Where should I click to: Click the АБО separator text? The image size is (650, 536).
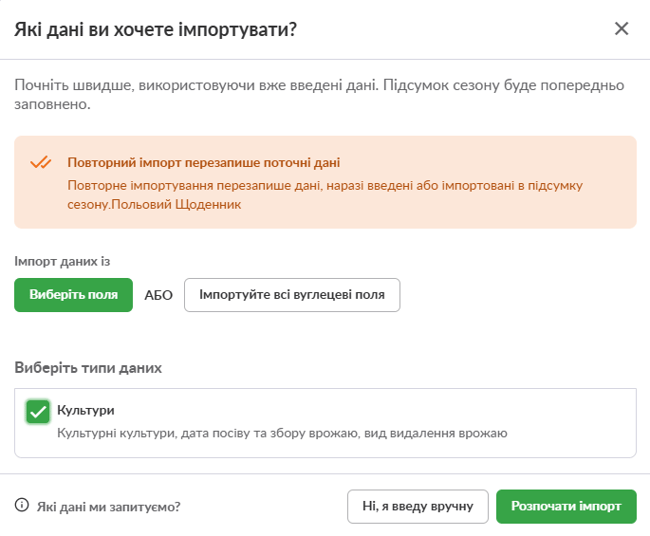(x=158, y=296)
